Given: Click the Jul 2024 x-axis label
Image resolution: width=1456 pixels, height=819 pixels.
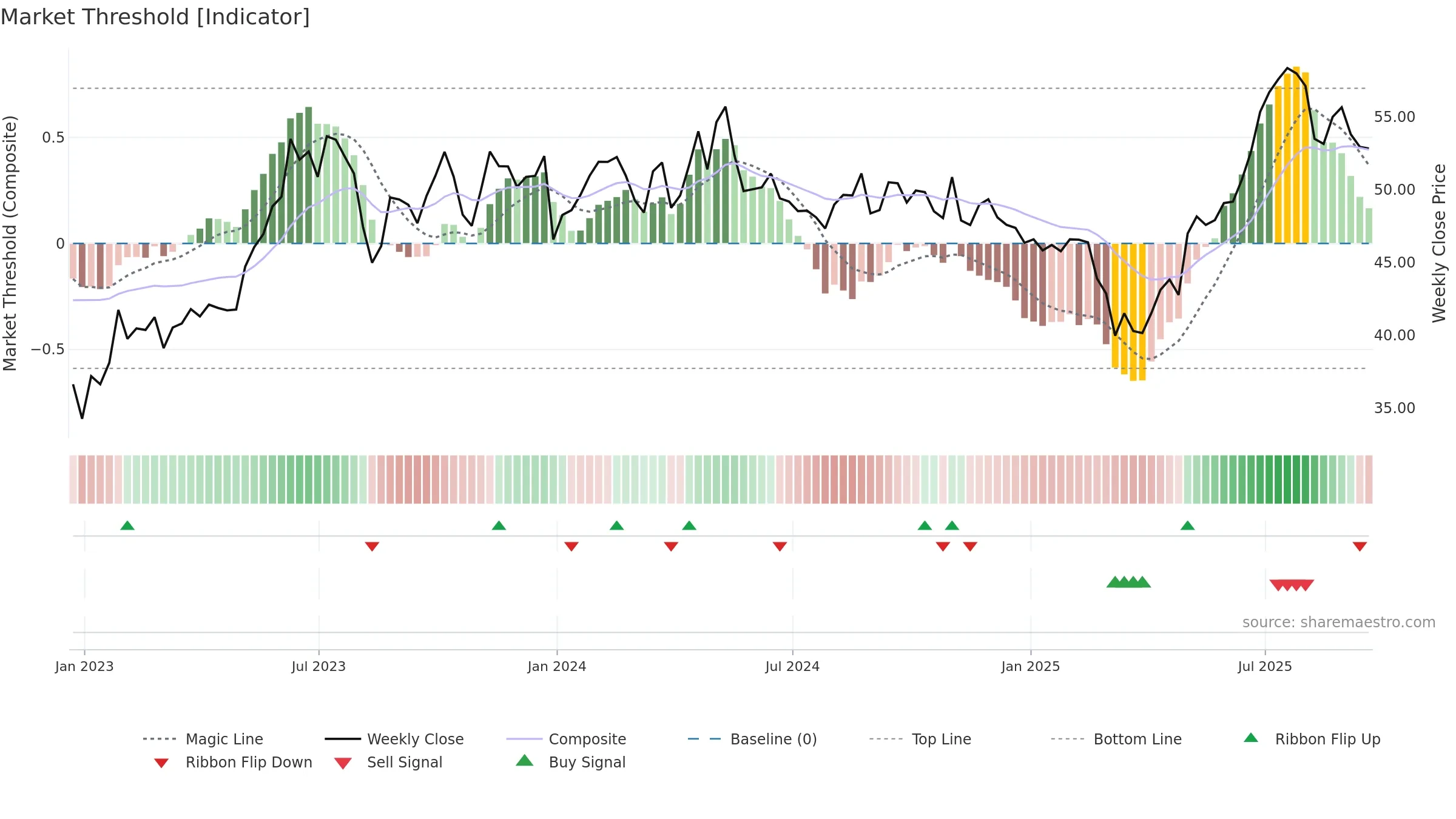Looking at the screenshot, I should tap(792, 667).
